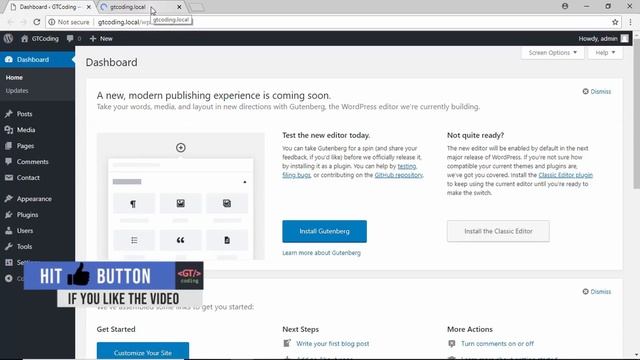Click the Dashboard gauge icon in sidebar
This screenshot has height=360, width=640.
pos(9,60)
